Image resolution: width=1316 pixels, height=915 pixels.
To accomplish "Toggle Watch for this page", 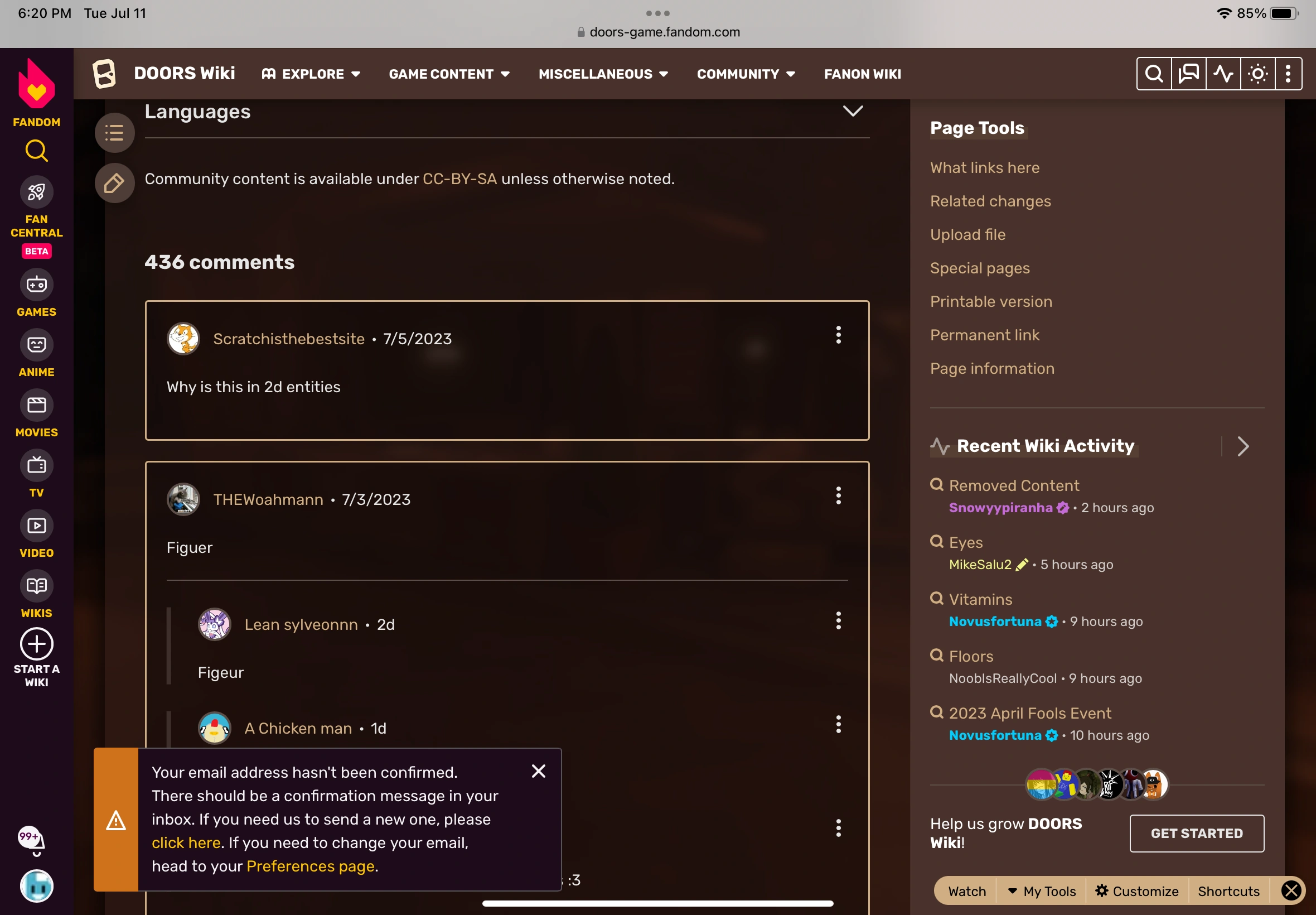I will [x=967, y=891].
